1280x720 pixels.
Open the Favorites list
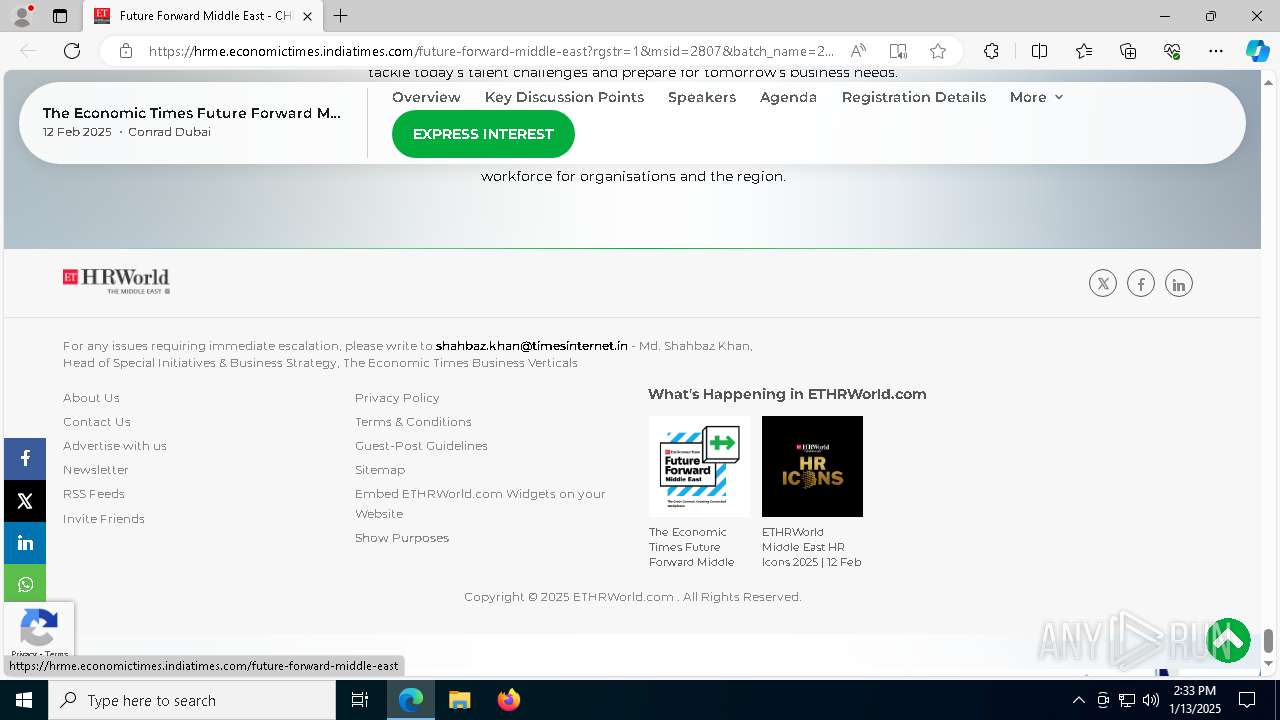point(1084,51)
